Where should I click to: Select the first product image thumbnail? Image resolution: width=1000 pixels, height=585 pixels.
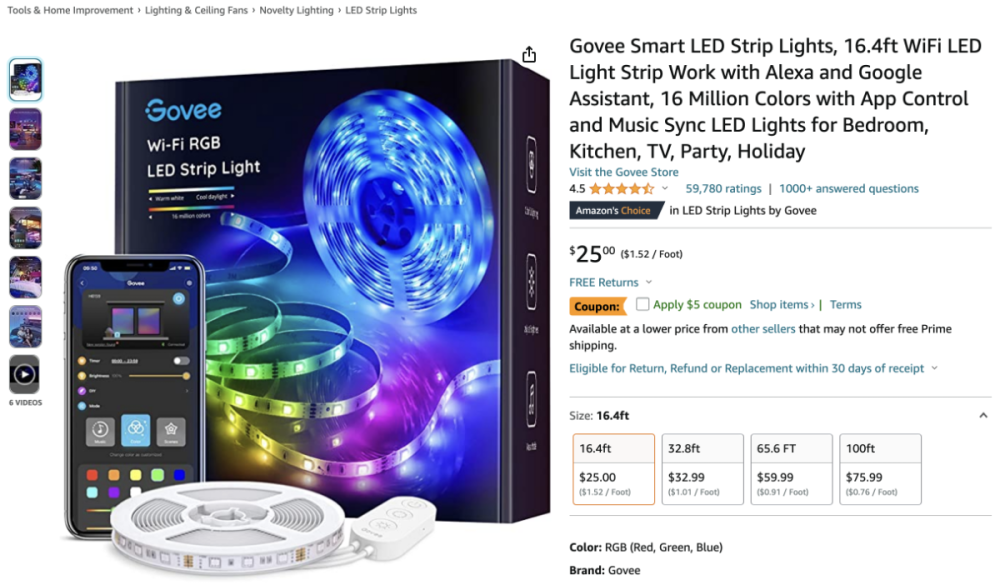click(26, 80)
